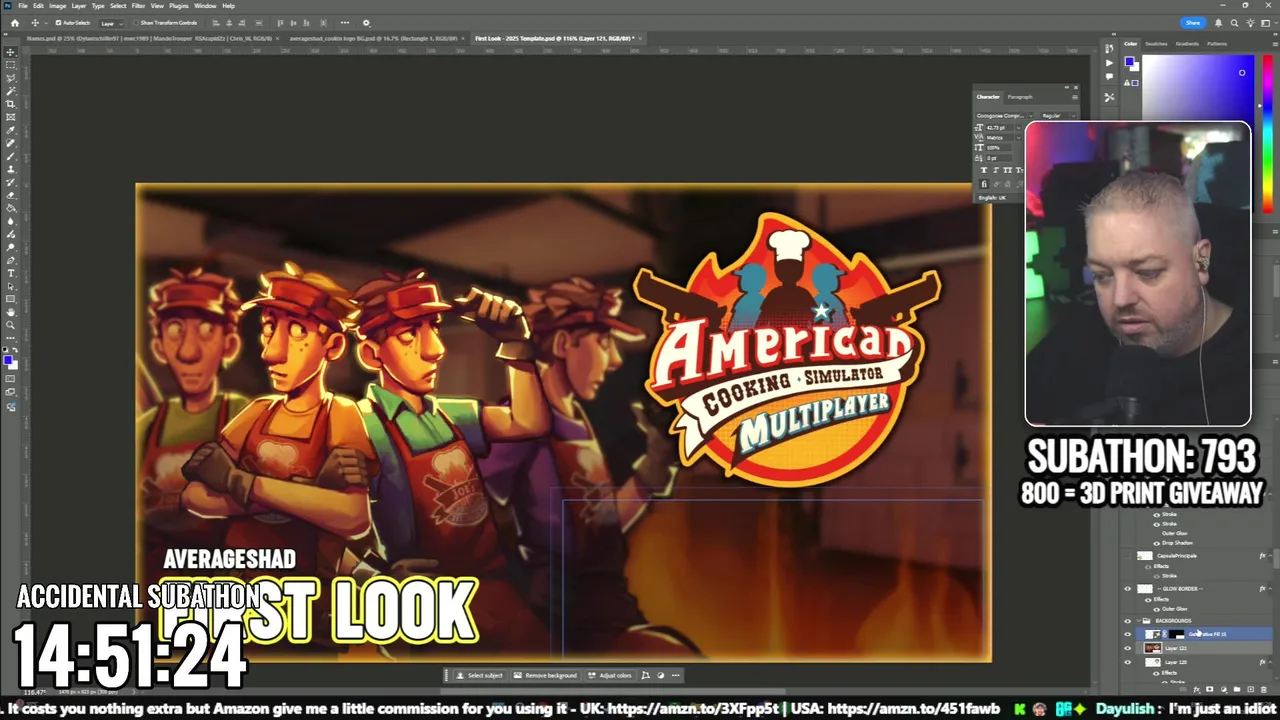Collapse Layer 120 effects list
The width and height of the screenshot is (1280, 720).
pyautogui.click(x=1270, y=662)
